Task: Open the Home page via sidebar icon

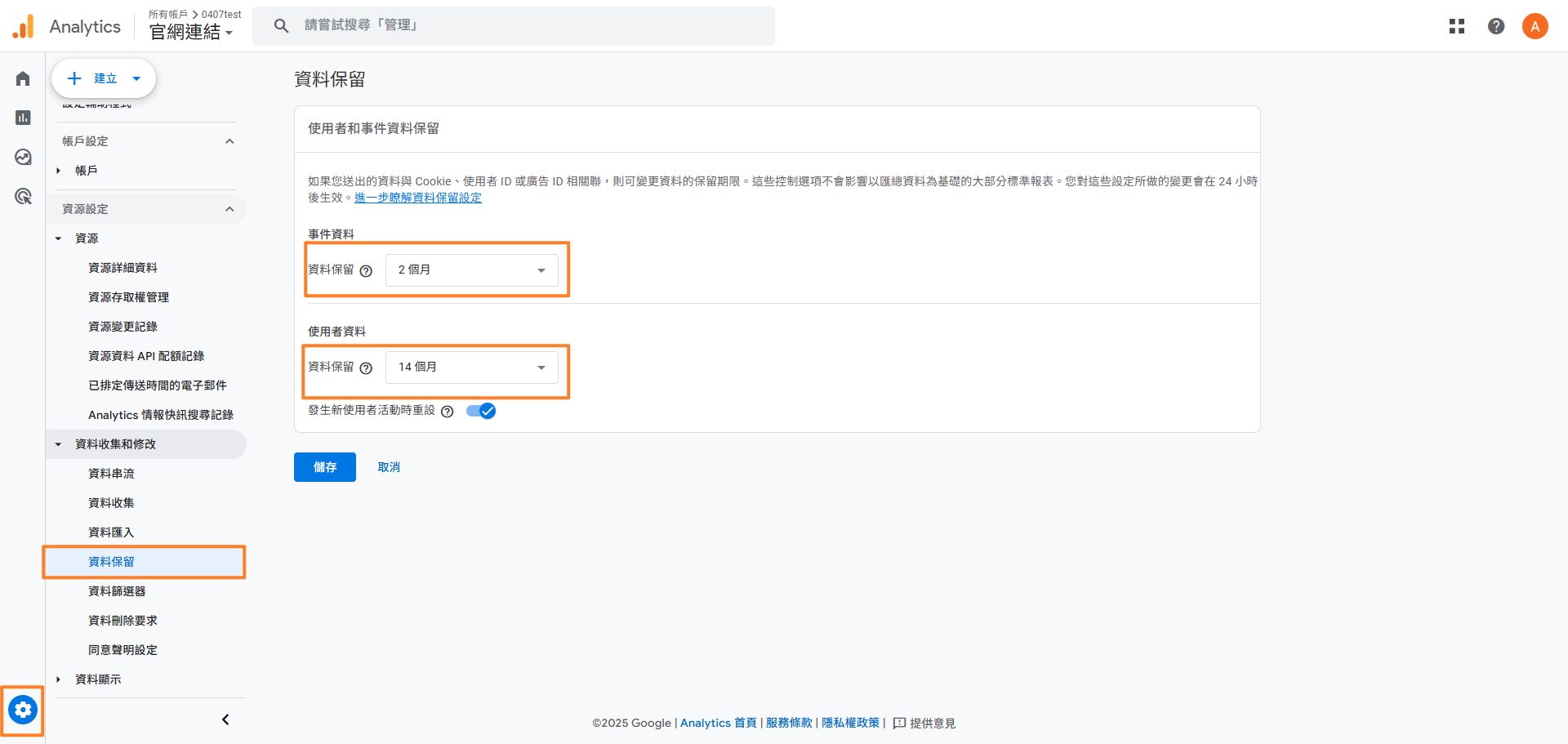Action: coord(22,78)
